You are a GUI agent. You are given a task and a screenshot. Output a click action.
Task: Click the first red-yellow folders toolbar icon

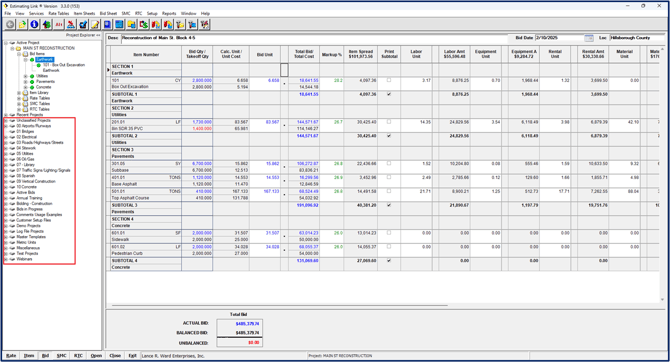156,24
